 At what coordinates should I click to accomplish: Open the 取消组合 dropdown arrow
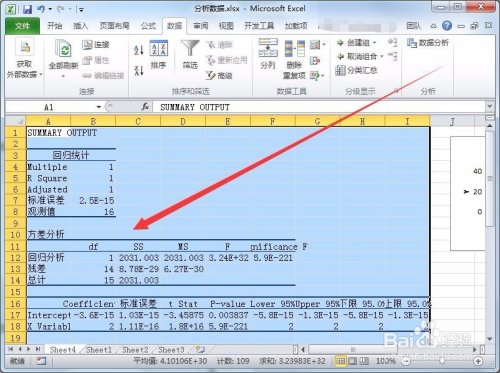pos(382,56)
